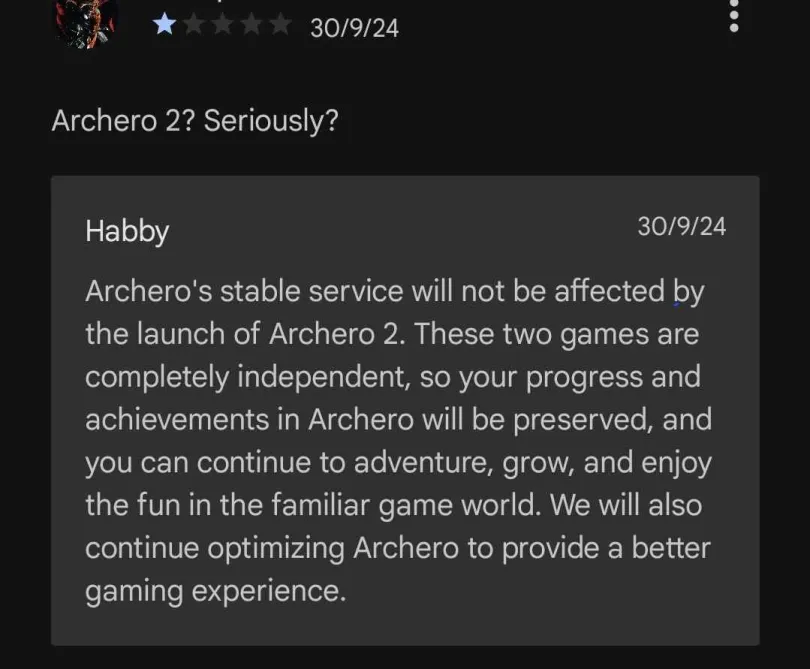Click the fourth grey rating star

point(251,24)
